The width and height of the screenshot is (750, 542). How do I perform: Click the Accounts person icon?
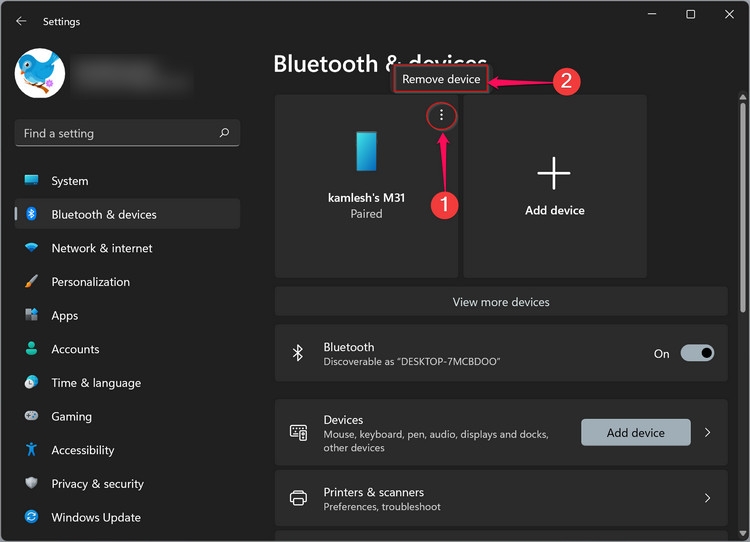[x=32, y=348]
